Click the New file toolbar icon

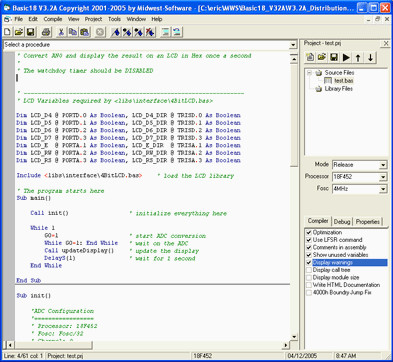(x=7, y=32)
